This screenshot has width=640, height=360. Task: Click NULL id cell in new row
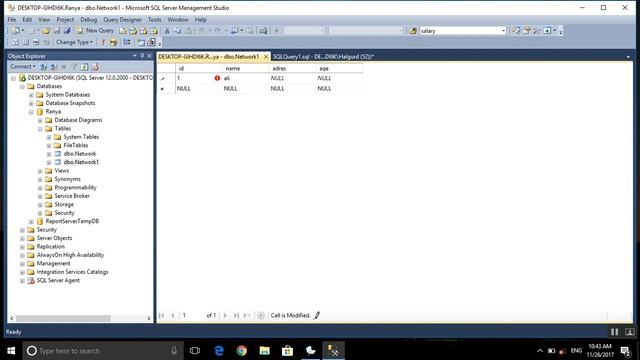click(x=198, y=89)
